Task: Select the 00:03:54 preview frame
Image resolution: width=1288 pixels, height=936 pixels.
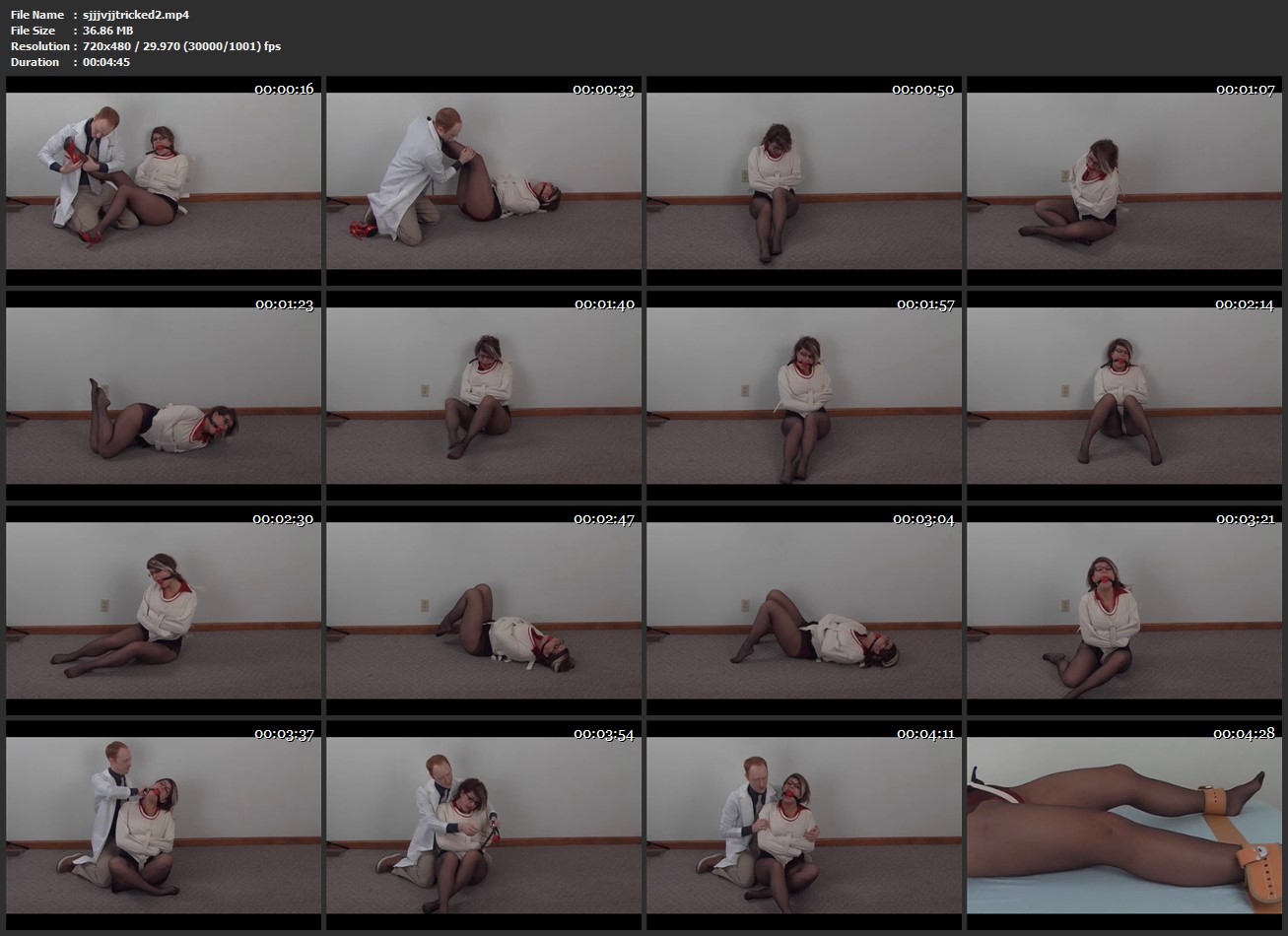Action: pyautogui.click(x=484, y=825)
